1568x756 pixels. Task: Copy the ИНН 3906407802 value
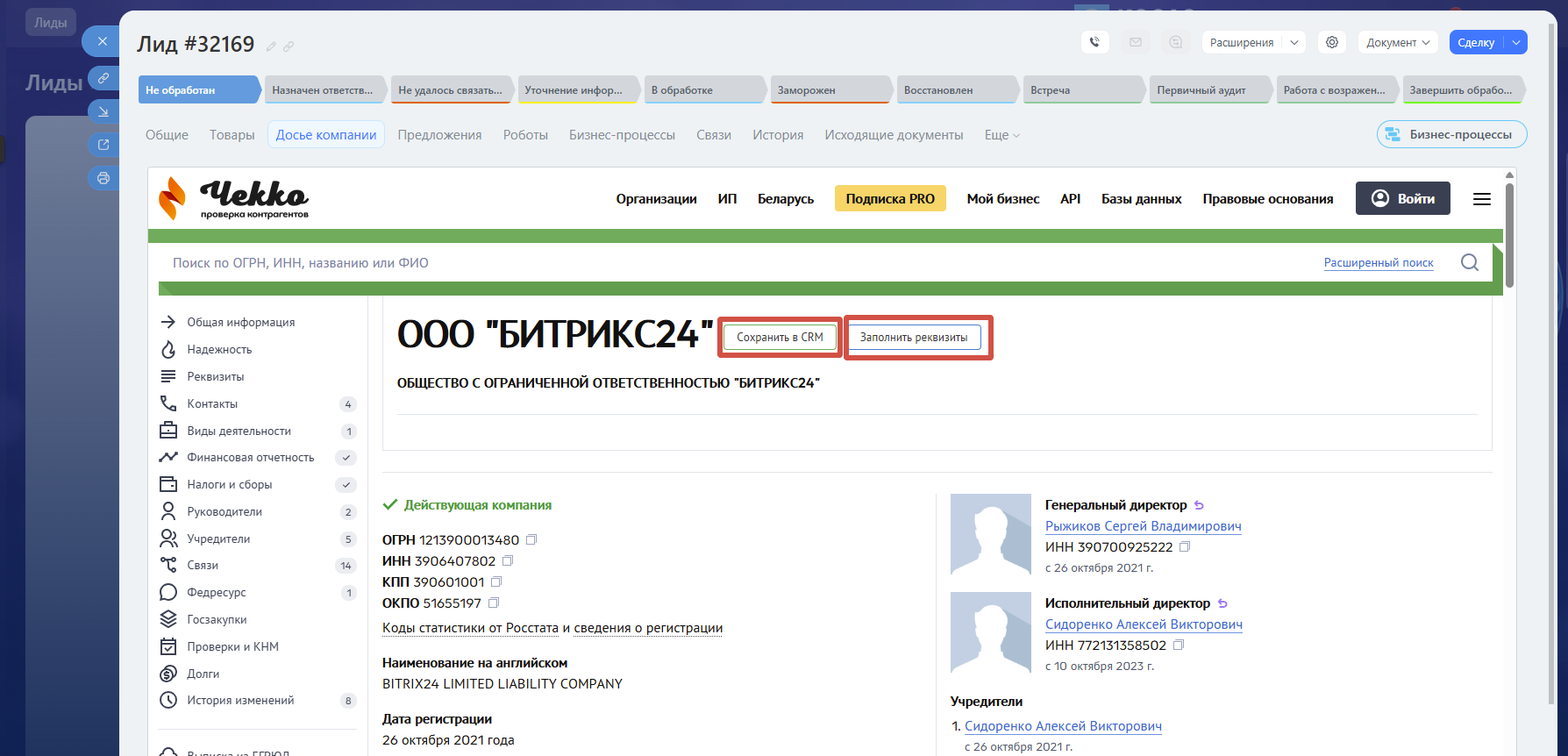(508, 561)
